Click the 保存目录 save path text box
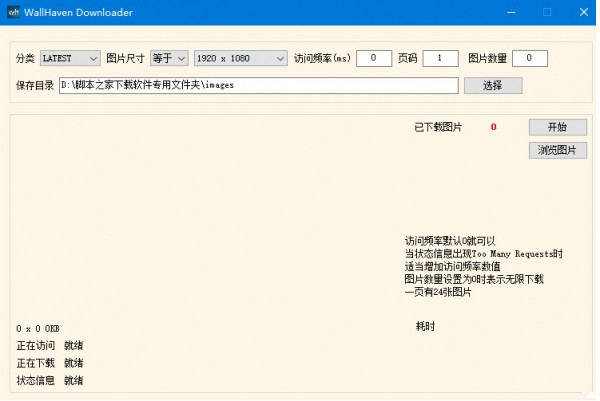 (x=259, y=85)
